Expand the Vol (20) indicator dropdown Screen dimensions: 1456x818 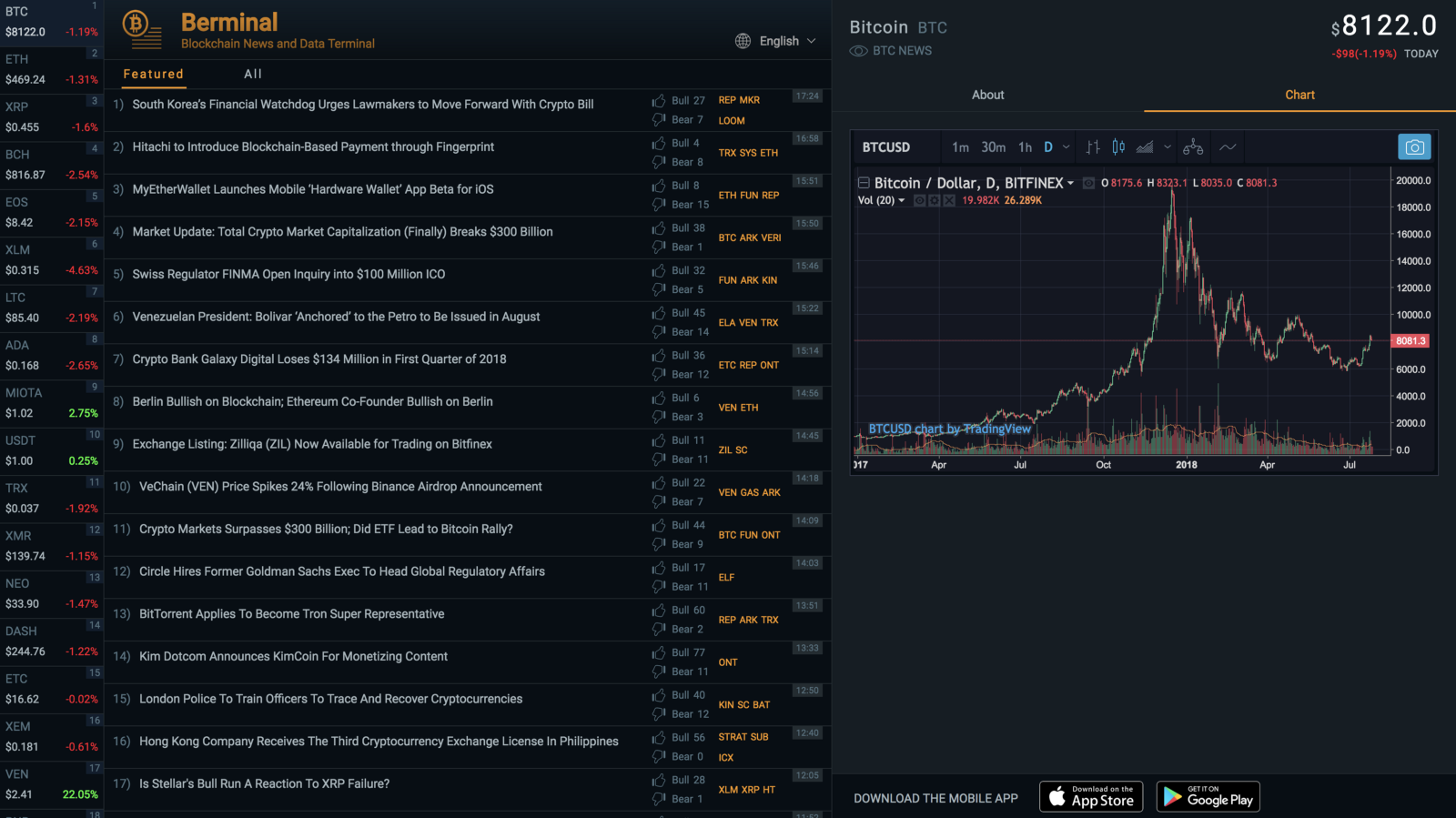click(x=902, y=200)
